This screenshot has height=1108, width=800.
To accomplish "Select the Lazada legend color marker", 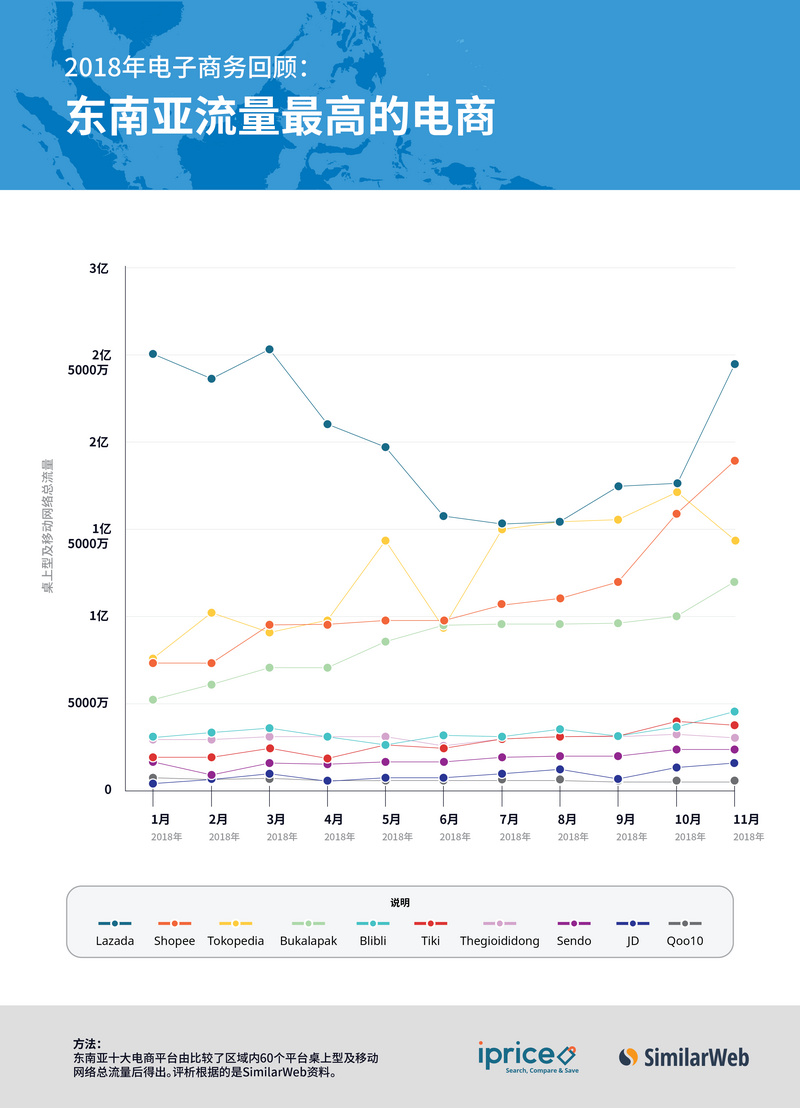I will click(114, 924).
